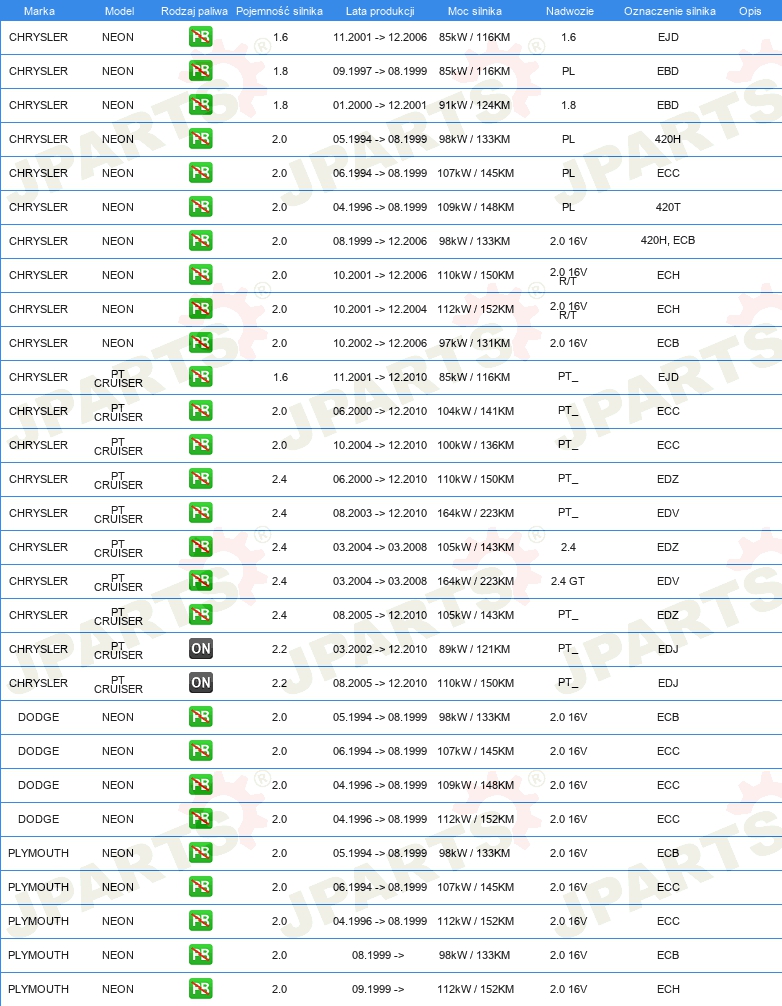
Task: Select date range 08.1999 -> in Plymouth row
Action: (378, 955)
